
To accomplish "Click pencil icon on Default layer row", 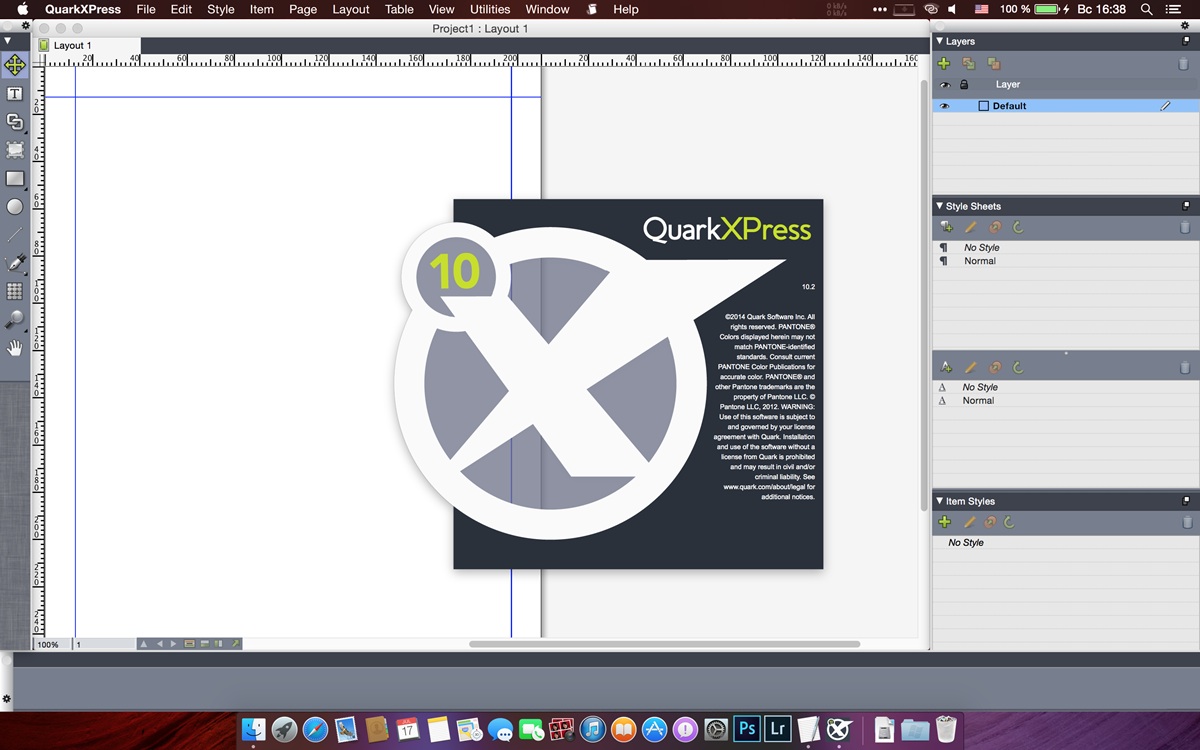I will click(x=1165, y=106).
